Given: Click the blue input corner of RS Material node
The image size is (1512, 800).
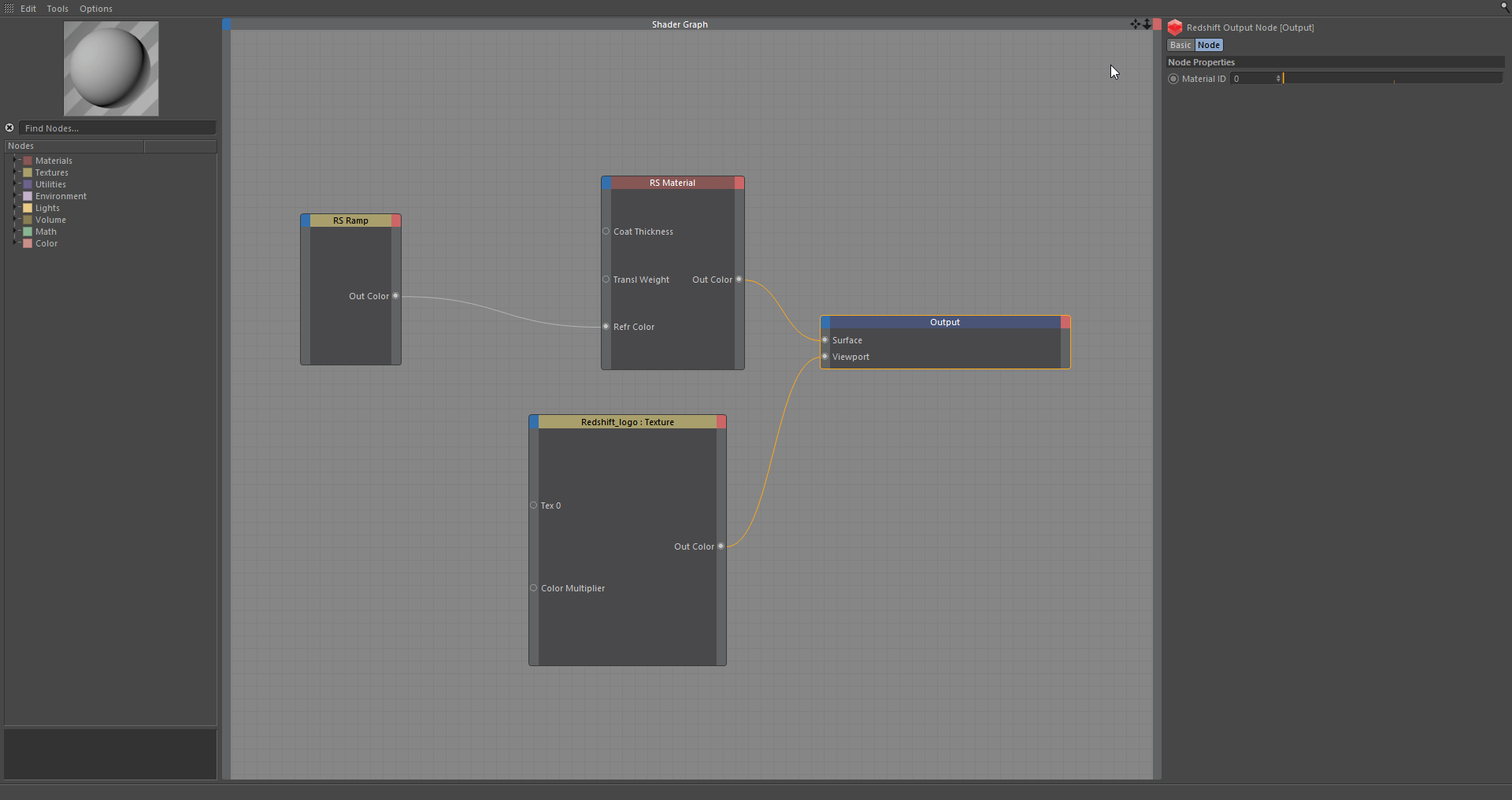Looking at the screenshot, I should 606,183.
